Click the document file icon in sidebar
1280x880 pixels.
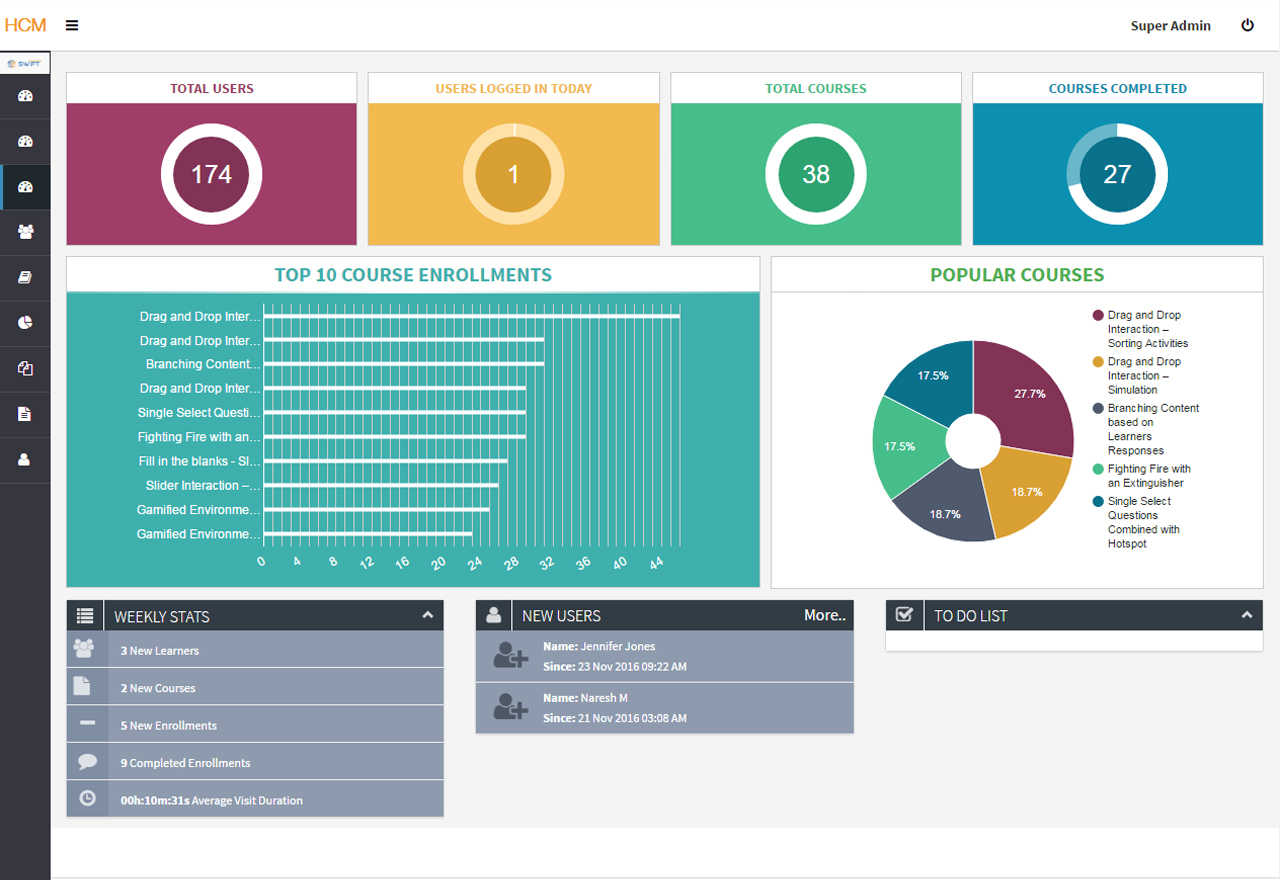26,414
